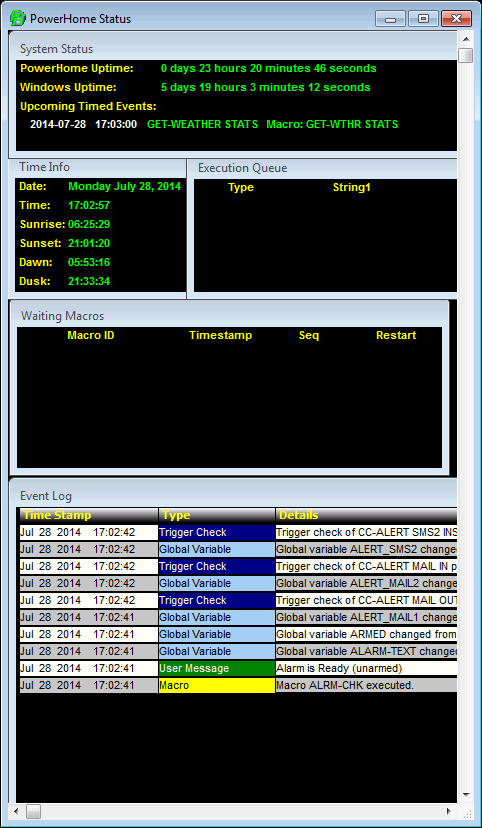Click the Dusk value 21:33:34
The width and height of the screenshot is (482, 828).
89,281
